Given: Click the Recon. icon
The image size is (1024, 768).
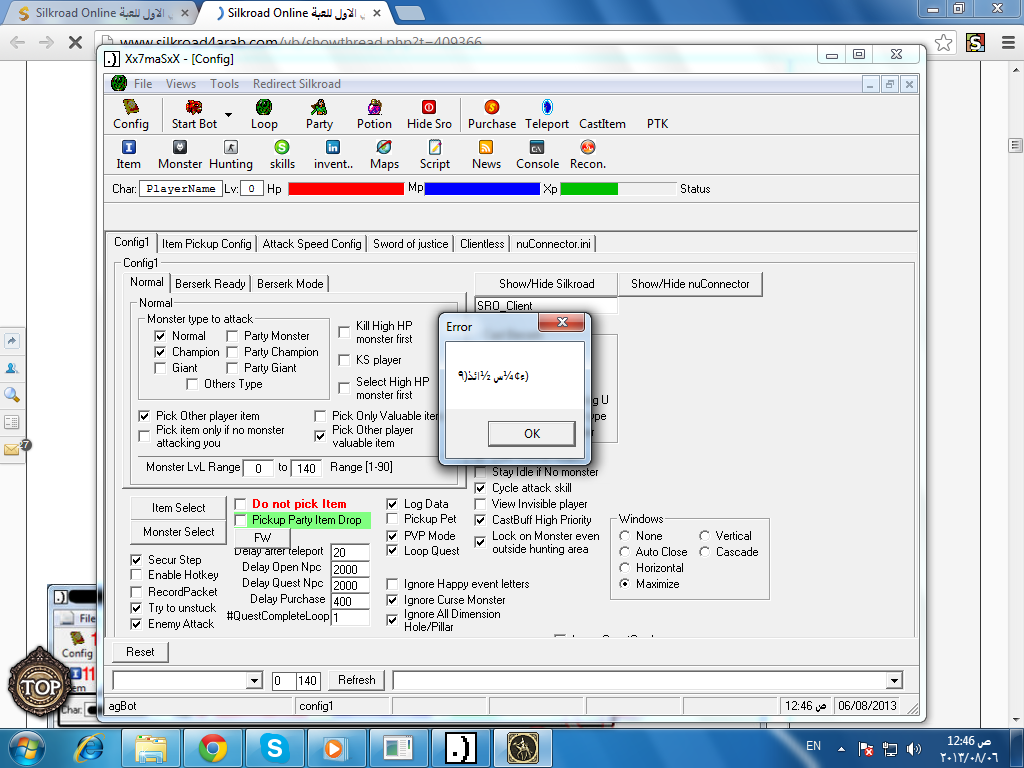Looking at the screenshot, I should 588,155.
